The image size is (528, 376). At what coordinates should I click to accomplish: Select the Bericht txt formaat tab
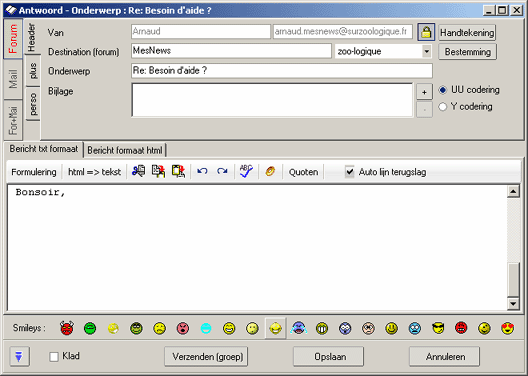pos(44,149)
